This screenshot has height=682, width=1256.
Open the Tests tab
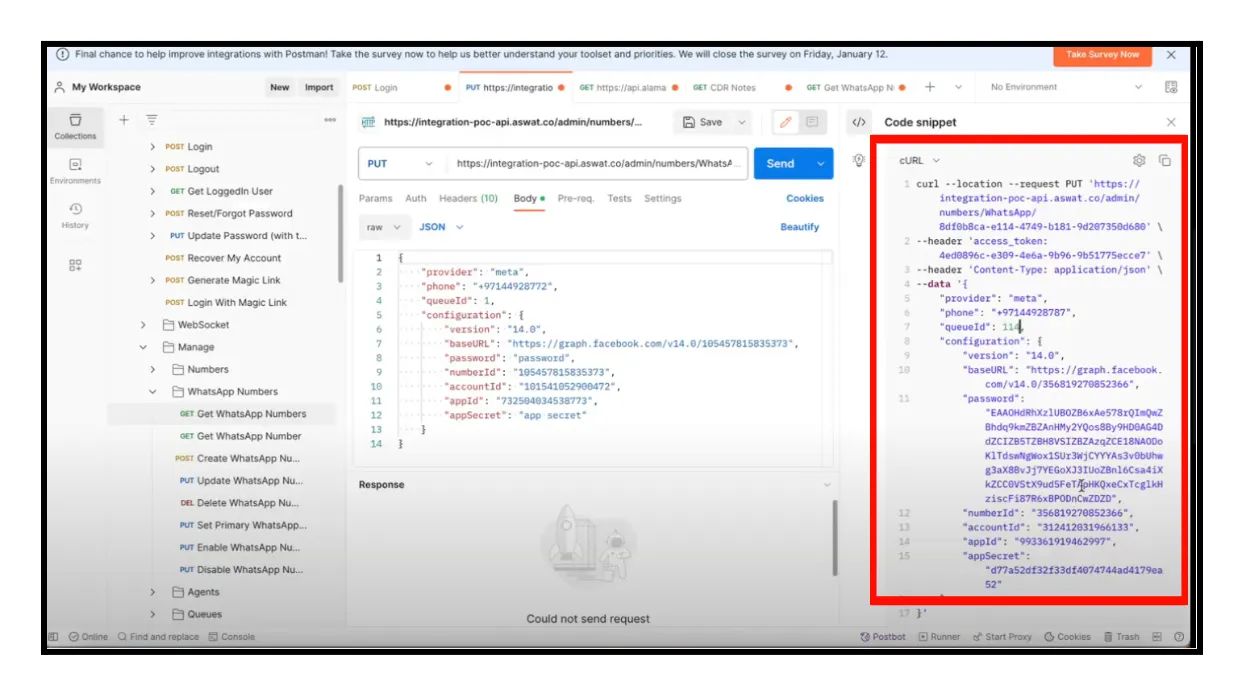tap(620, 198)
